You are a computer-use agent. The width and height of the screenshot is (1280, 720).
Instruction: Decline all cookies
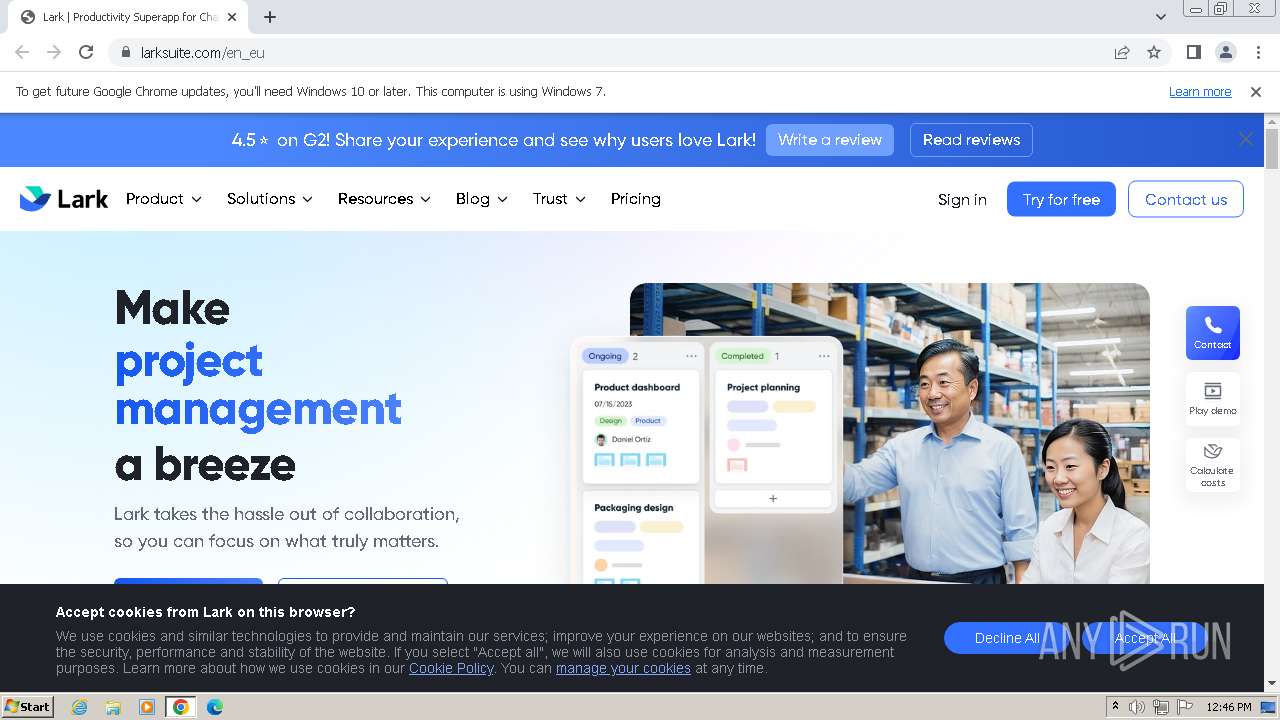coord(1007,638)
